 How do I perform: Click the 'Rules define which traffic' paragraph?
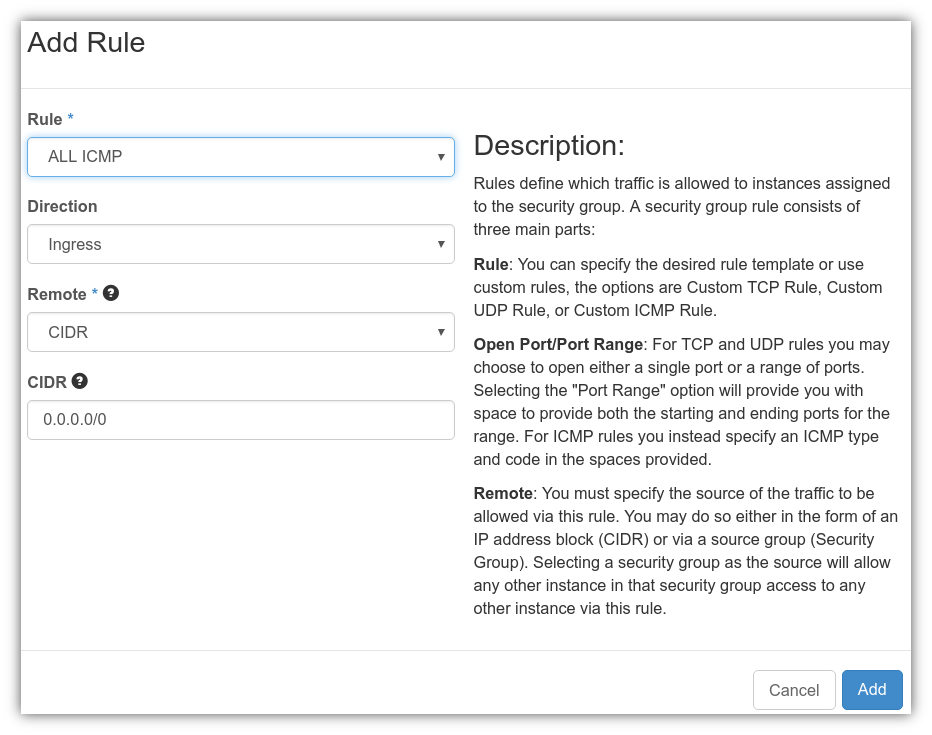click(x=682, y=206)
